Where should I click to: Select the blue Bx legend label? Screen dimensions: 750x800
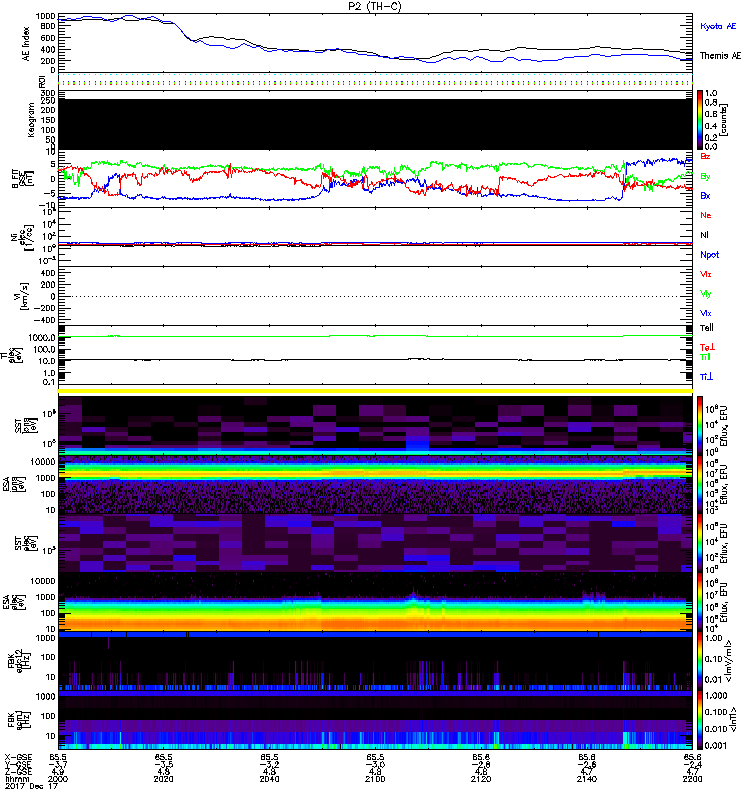click(705, 195)
